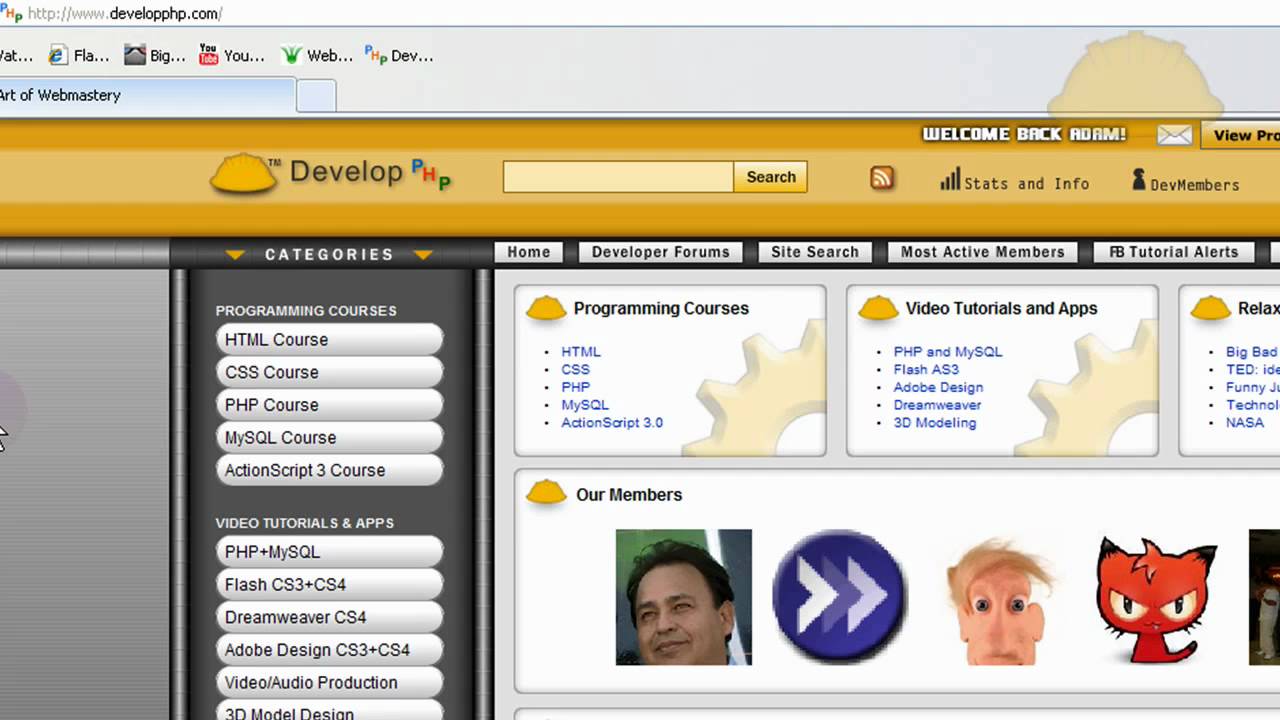The image size is (1280, 720).
Task: Click the HTML link under Programming Courses
Action: click(x=581, y=352)
